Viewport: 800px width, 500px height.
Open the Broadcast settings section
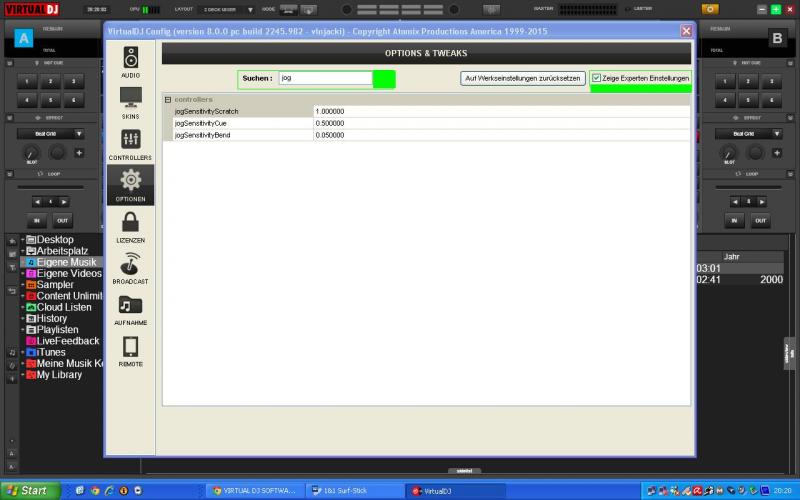tap(131, 268)
